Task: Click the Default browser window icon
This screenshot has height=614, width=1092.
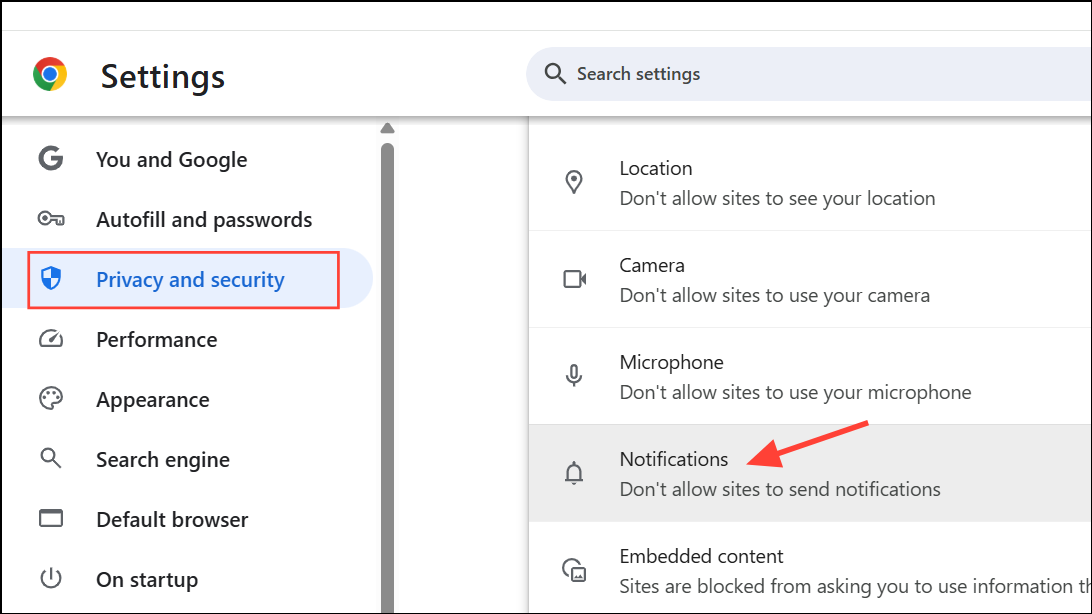Action: click(x=50, y=519)
